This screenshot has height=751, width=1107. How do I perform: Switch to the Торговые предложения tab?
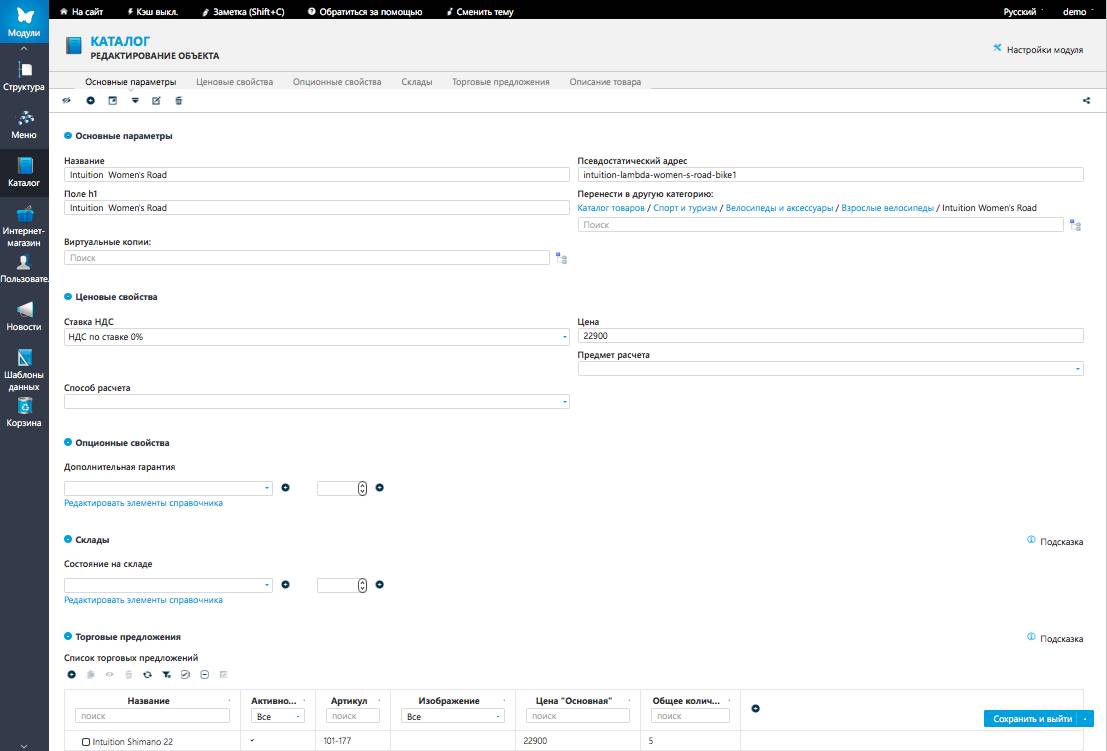(x=500, y=82)
